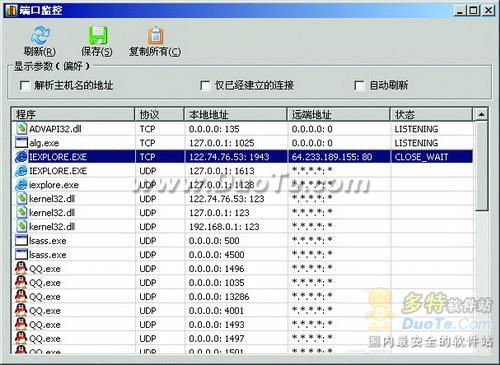Click QQ penguin icon on port 1493 row
Screen dimensions: 500x365
[x=21, y=324]
